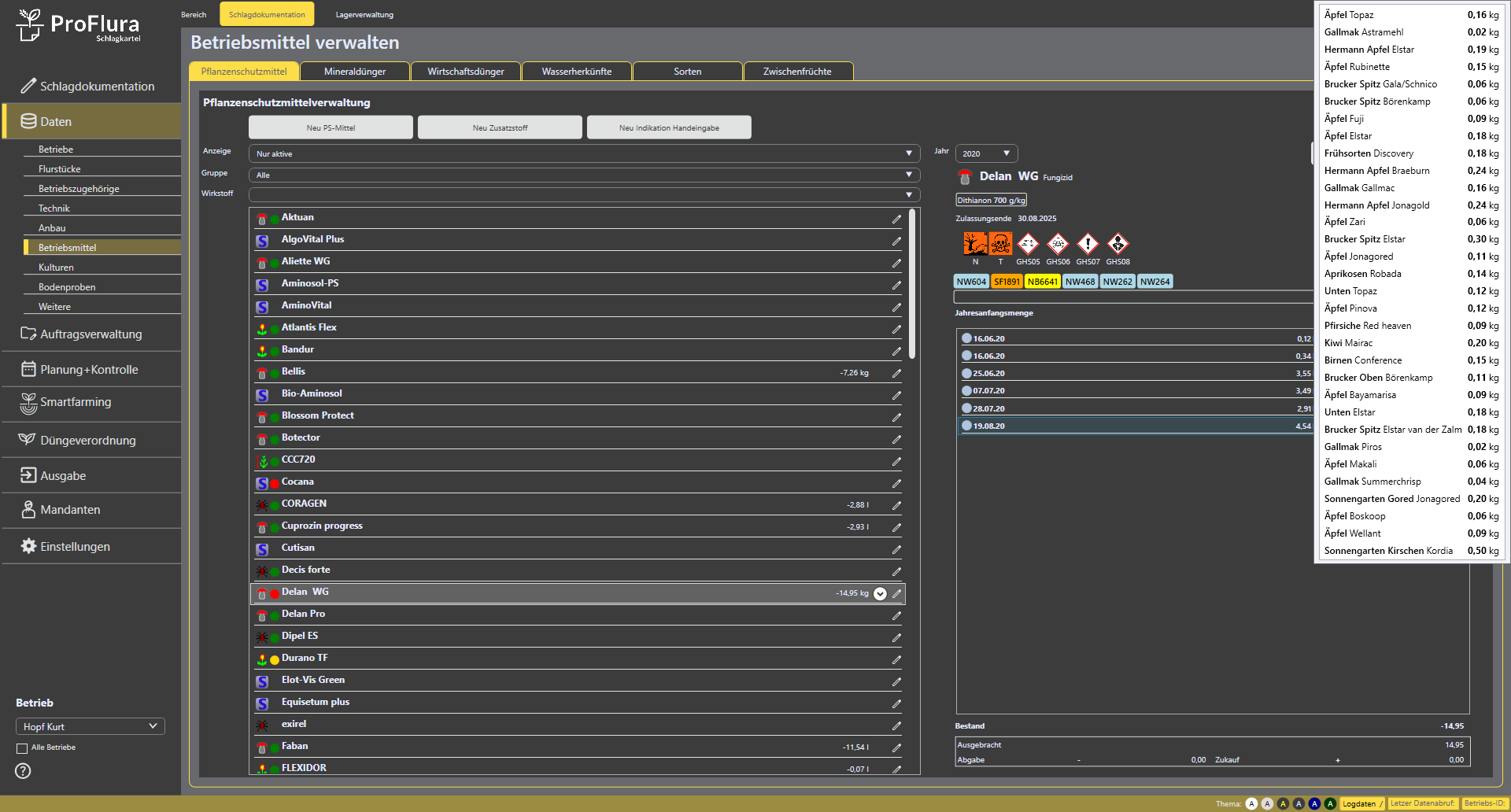Open the Lagerverwaltung top tab

pos(364,14)
